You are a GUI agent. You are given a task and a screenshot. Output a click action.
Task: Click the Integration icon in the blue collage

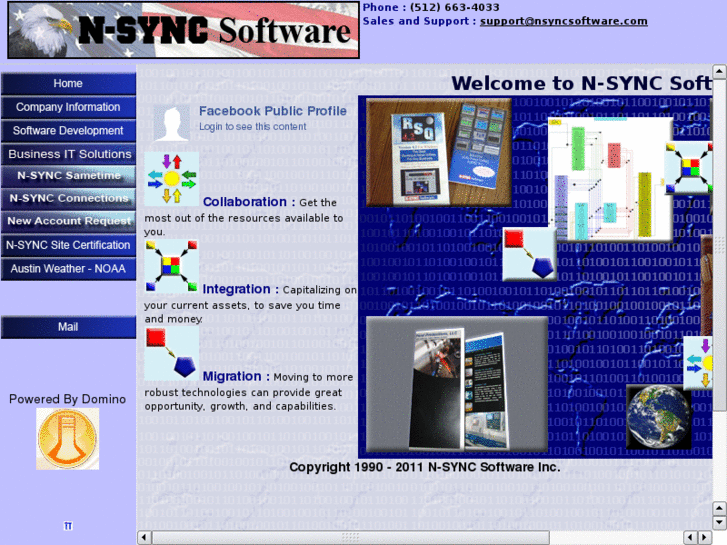689,168
